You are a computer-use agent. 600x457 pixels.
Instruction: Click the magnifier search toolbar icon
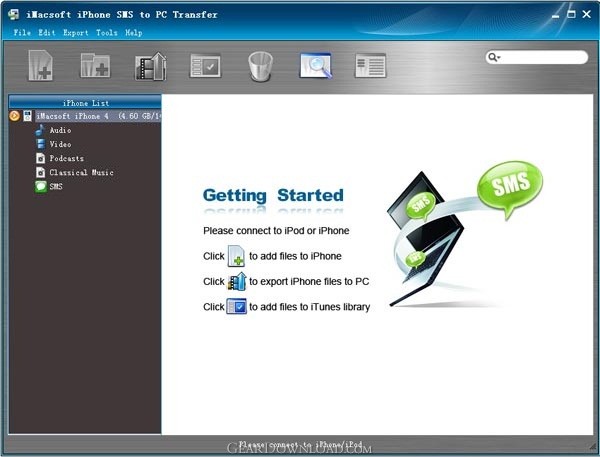point(315,65)
